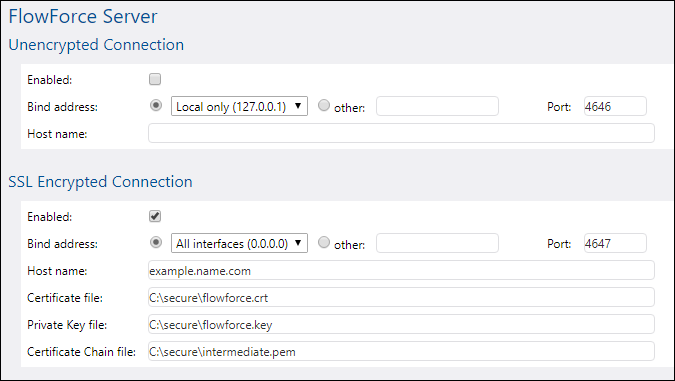The image size is (675, 381).
Task: Disable the SSL Encrypted Connection checkbox
Action: [155, 216]
